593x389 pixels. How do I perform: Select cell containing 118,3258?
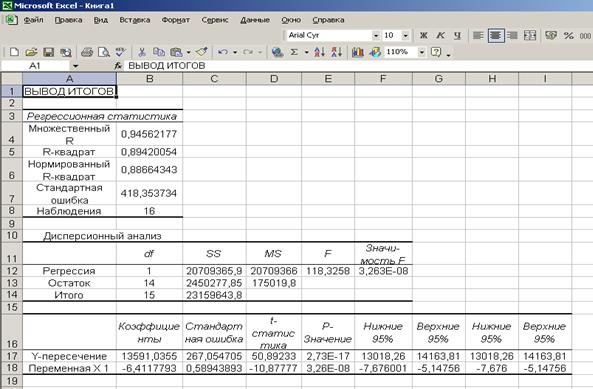point(328,271)
